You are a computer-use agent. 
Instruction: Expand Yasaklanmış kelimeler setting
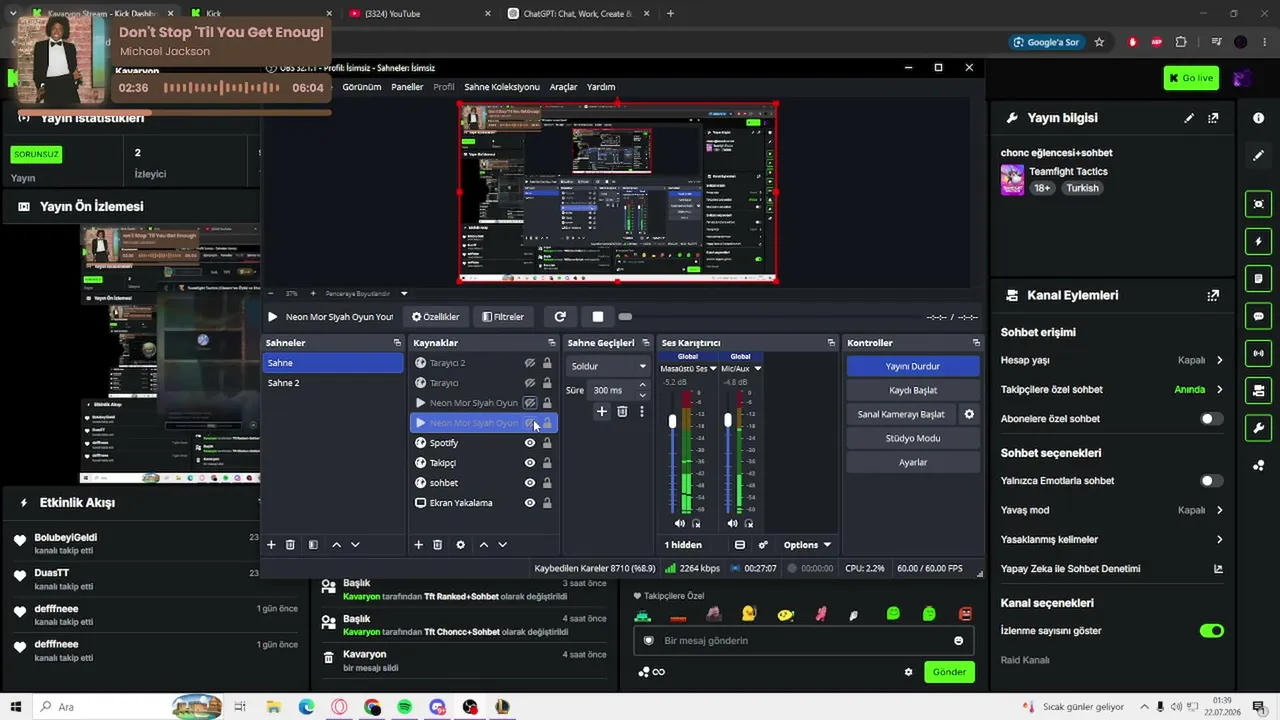tap(1219, 540)
